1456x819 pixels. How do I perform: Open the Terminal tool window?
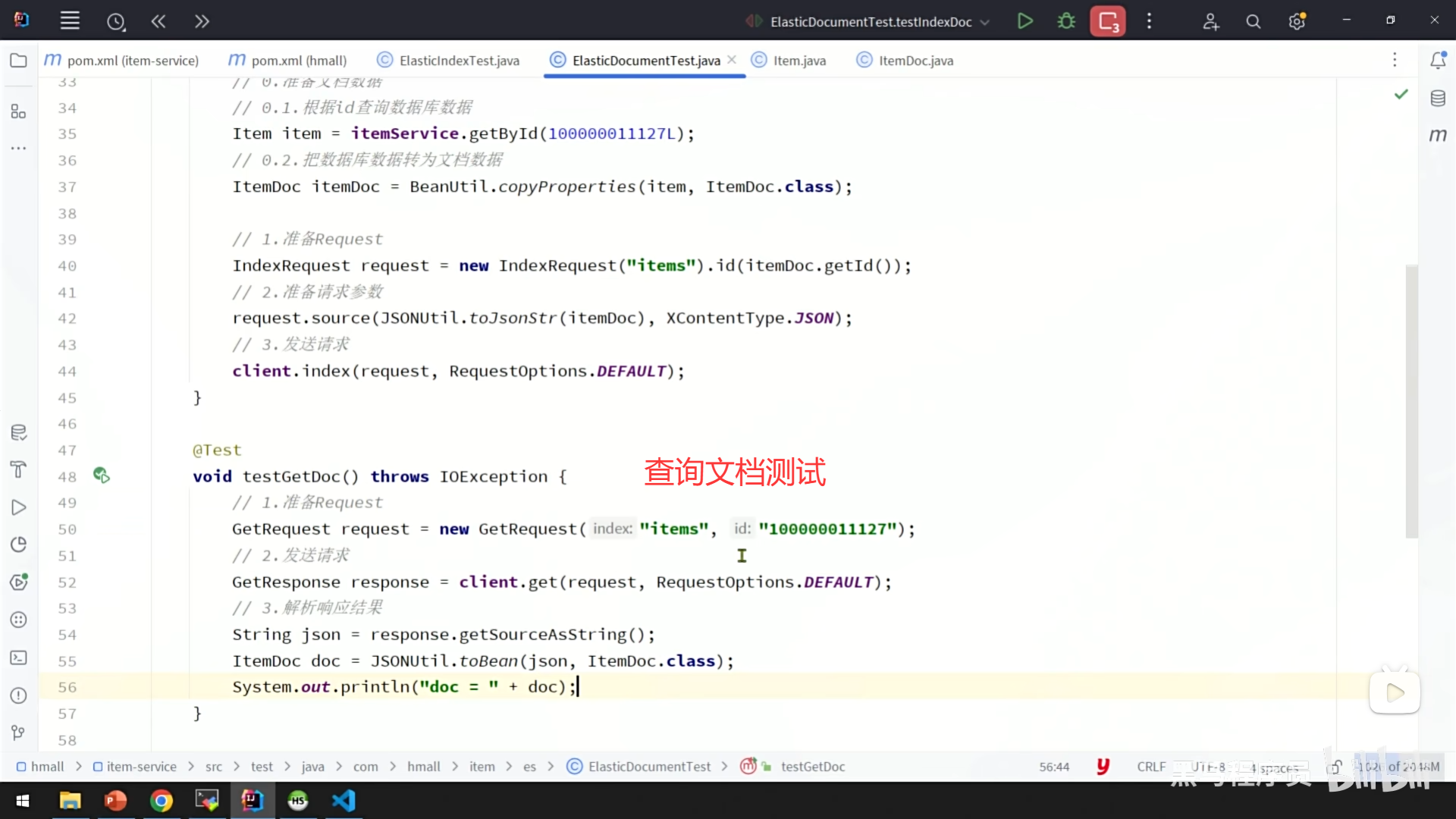pyautogui.click(x=19, y=657)
